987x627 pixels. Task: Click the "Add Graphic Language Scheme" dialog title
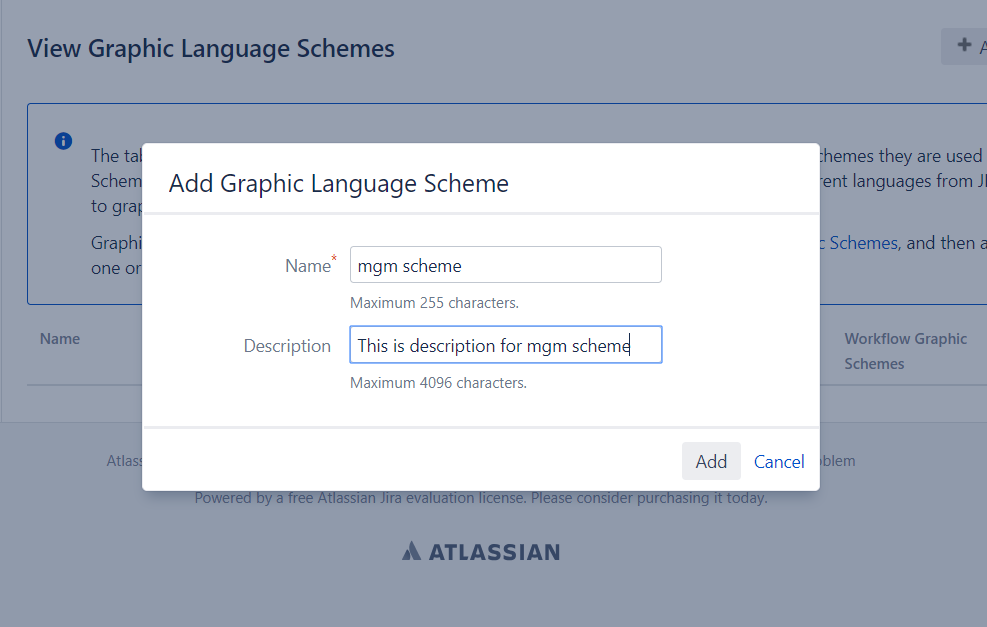(x=339, y=183)
